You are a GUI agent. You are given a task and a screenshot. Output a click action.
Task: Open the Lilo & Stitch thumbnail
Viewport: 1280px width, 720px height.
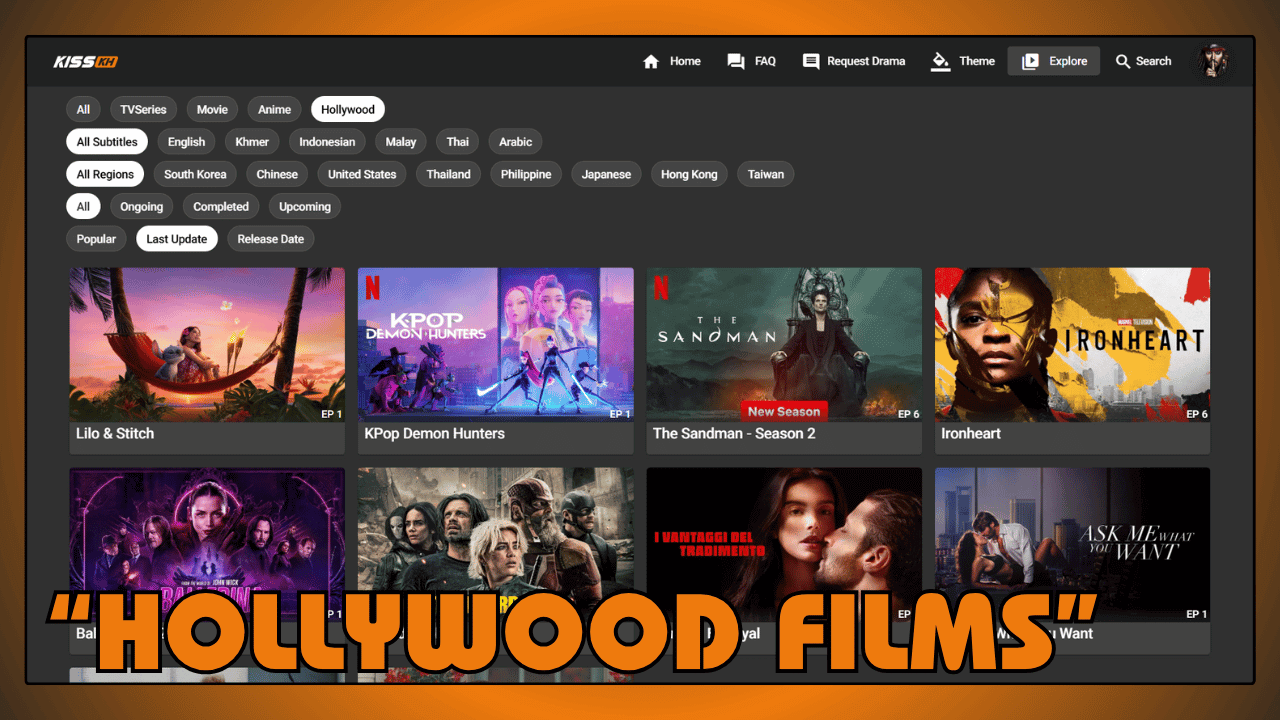coord(207,344)
